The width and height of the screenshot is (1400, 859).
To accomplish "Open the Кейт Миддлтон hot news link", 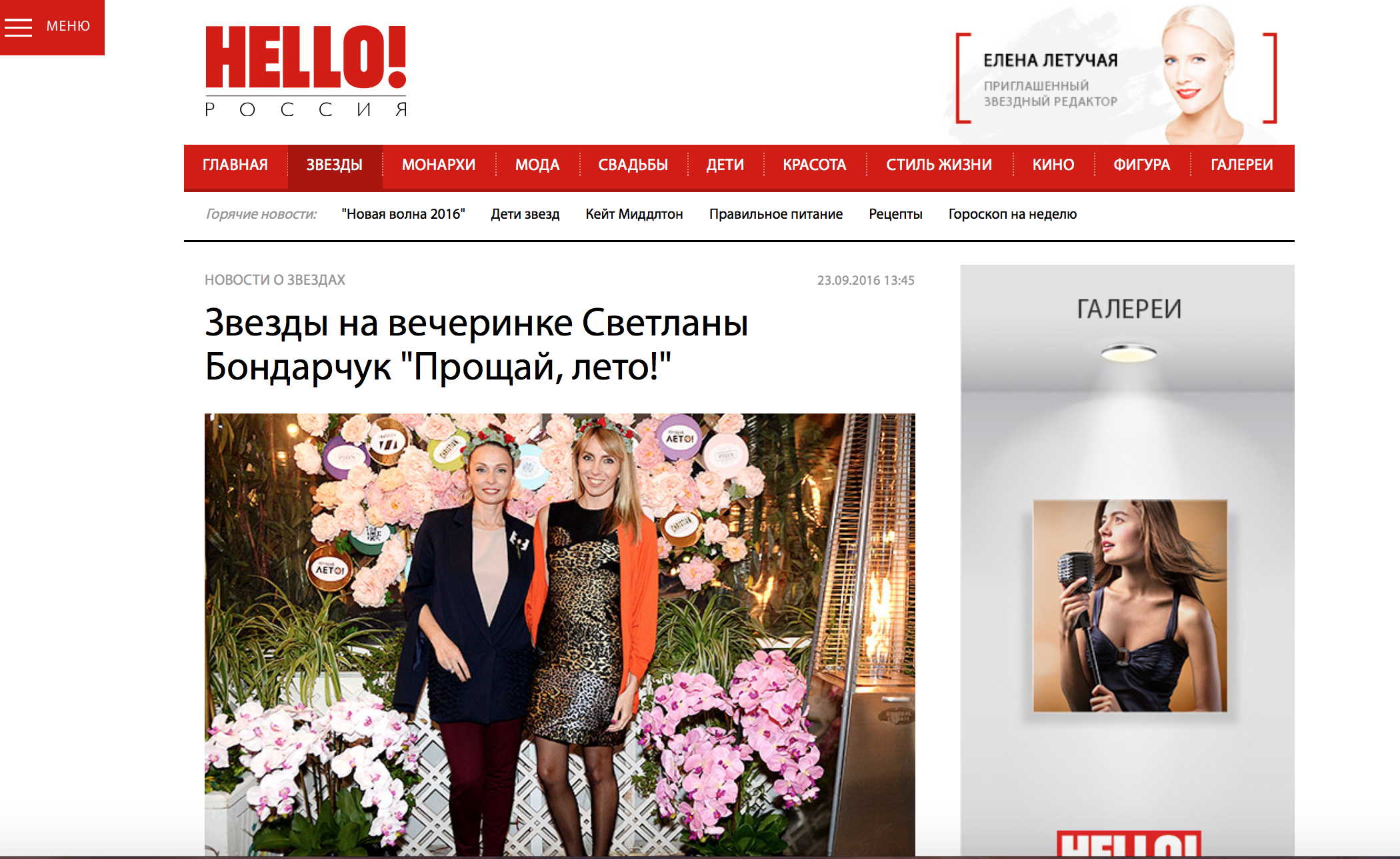I will pos(635,214).
